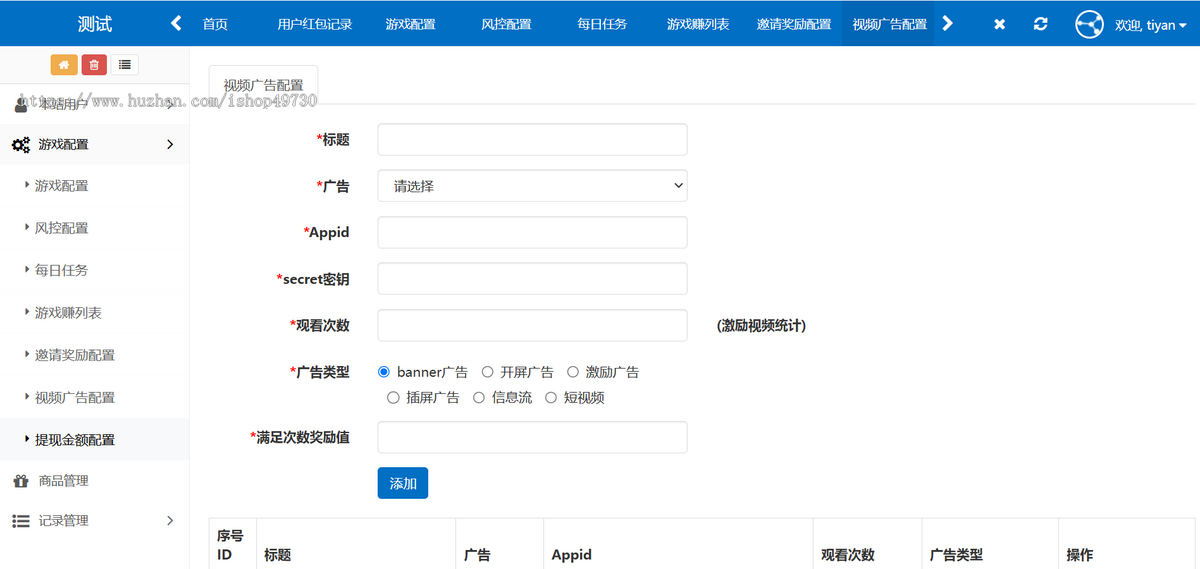1200x569 pixels.
Task: Click the (激励视频统计) hint text
Action: click(761, 326)
